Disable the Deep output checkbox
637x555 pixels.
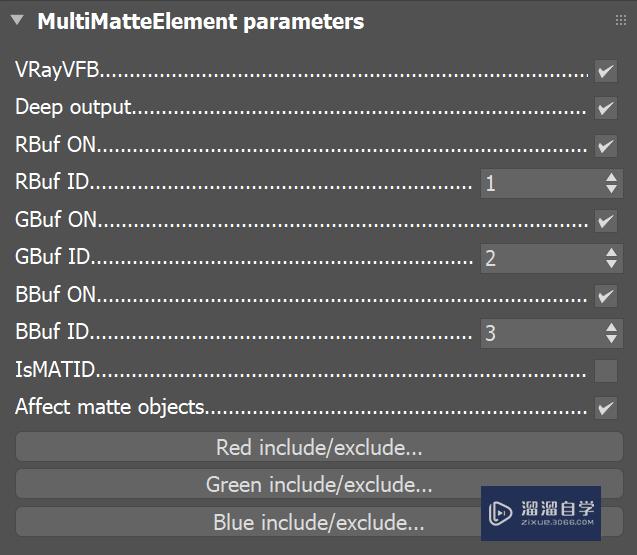pos(605,109)
